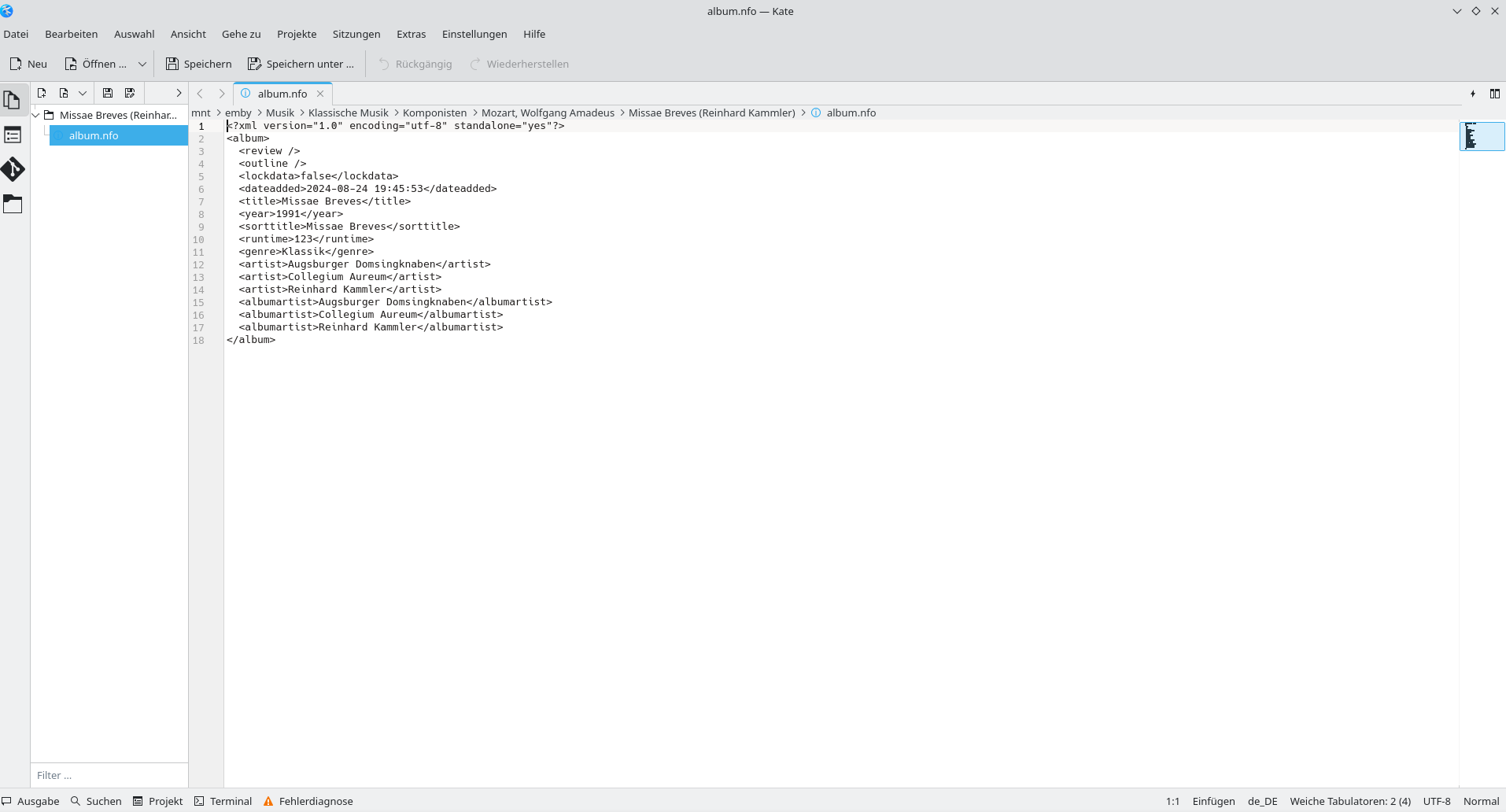
Task: Open the dropdown arrow beside the panel open icon
Action: point(82,93)
